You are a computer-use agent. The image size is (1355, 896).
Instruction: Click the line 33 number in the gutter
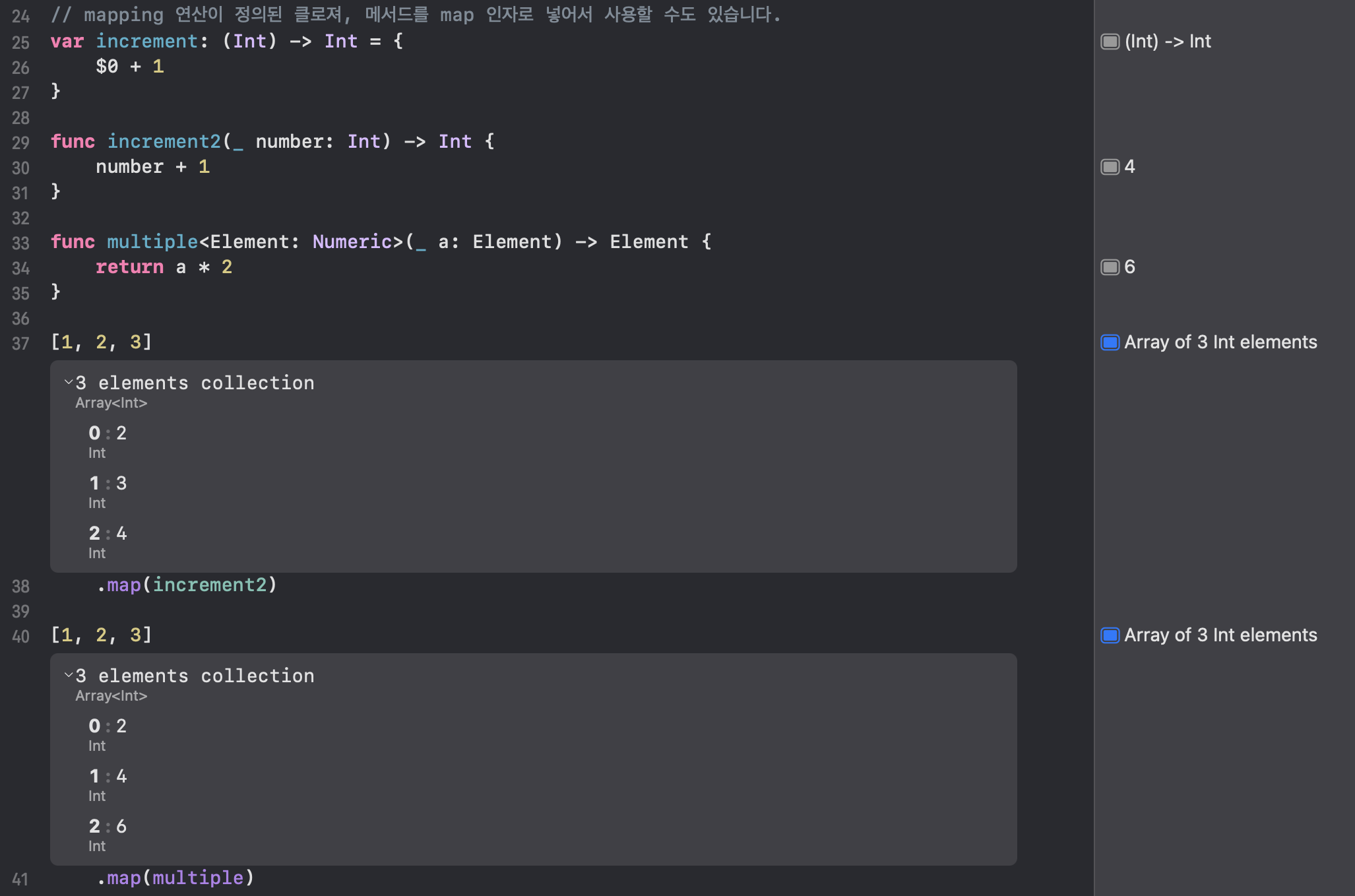(20, 243)
